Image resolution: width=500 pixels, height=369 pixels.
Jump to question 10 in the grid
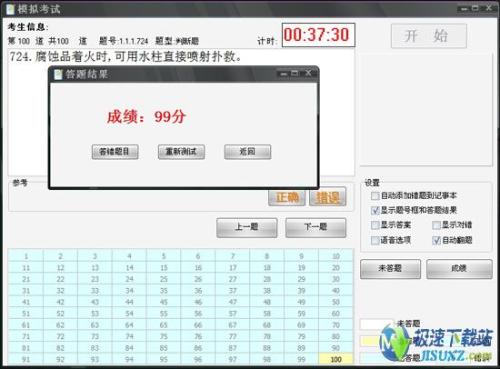336,256
